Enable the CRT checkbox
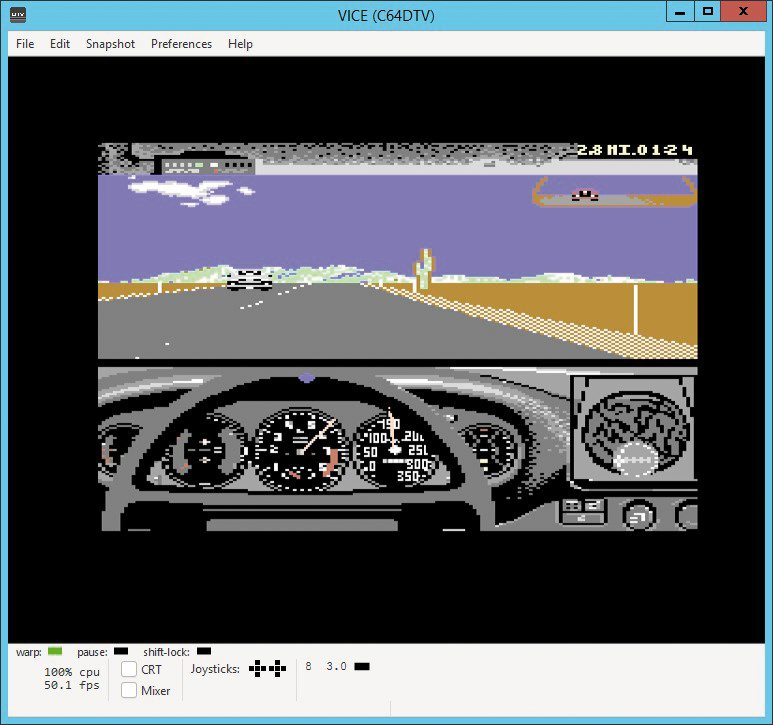 coord(129,669)
